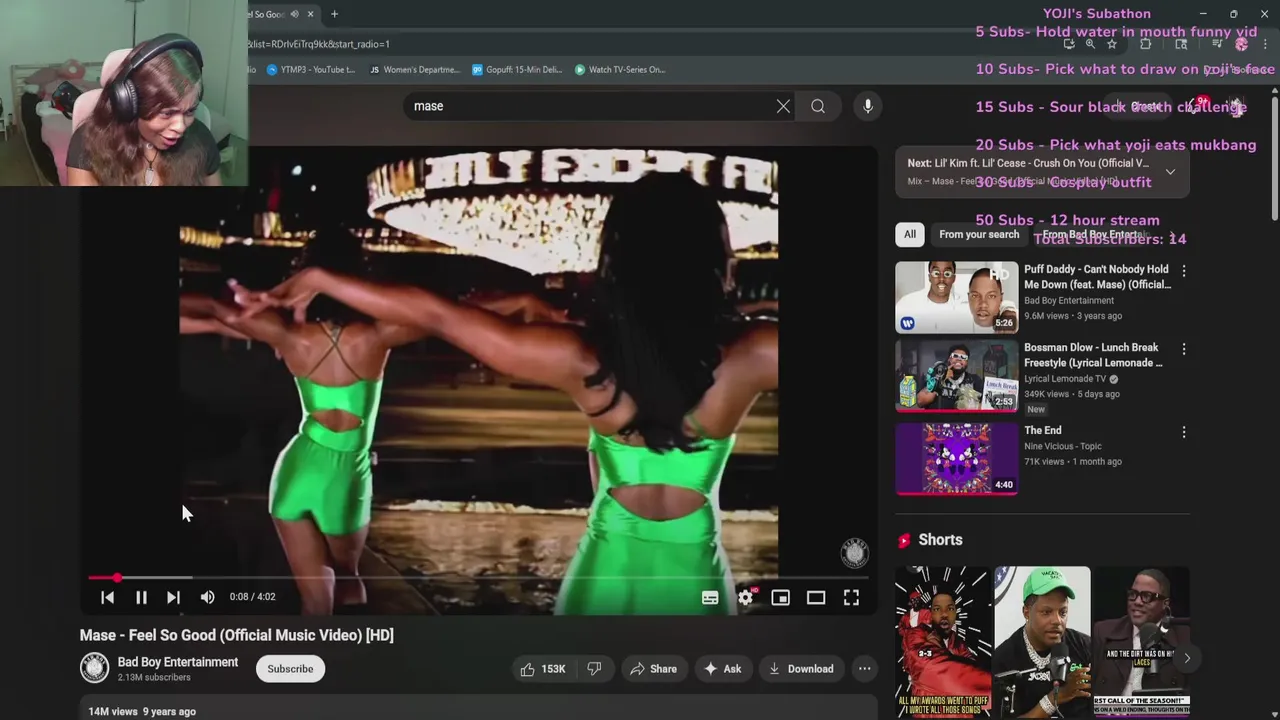The image size is (1280, 720).
Task: Open the browser extensions puzzle icon
Action: (1145, 44)
